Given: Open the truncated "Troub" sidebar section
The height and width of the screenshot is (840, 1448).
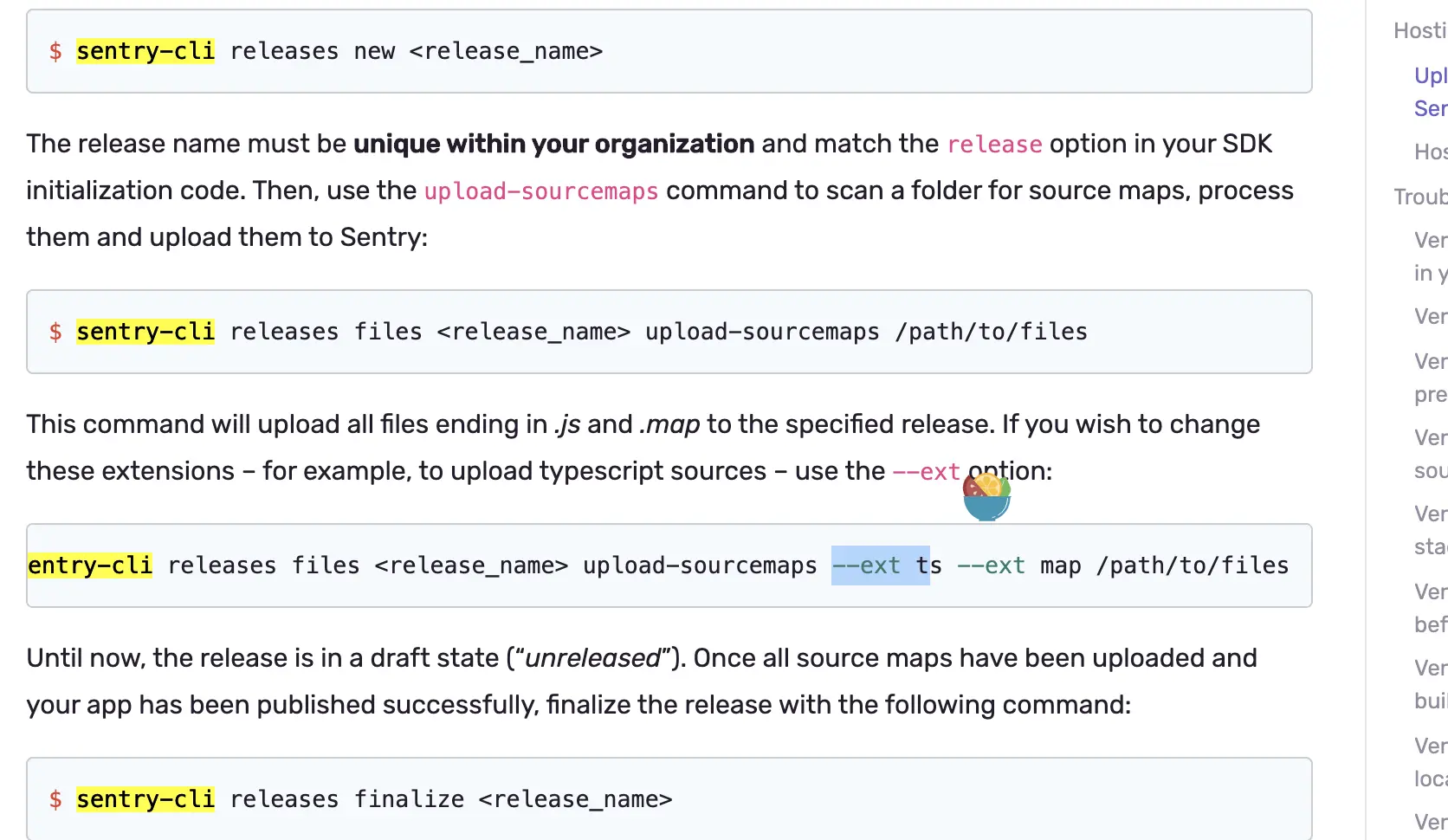Looking at the screenshot, I should pyautogui.click(x=1420, y=197).
